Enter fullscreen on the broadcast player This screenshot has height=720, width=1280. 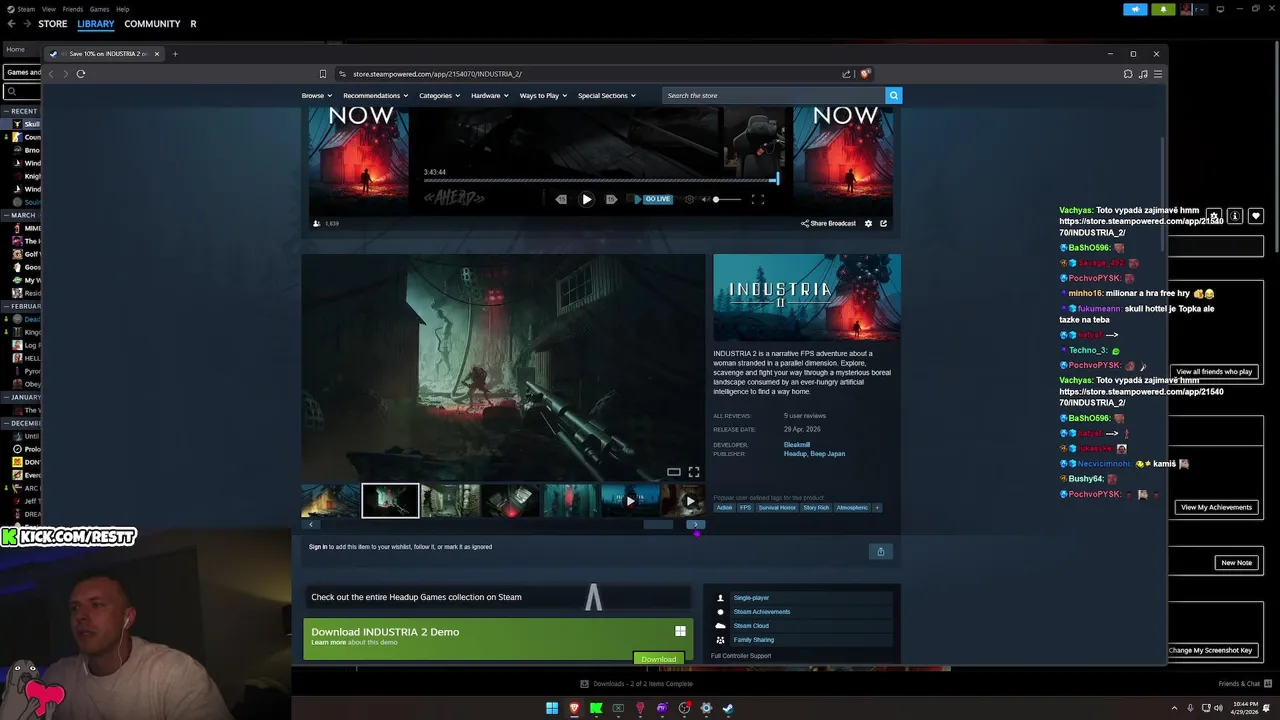tap(757, 199)
